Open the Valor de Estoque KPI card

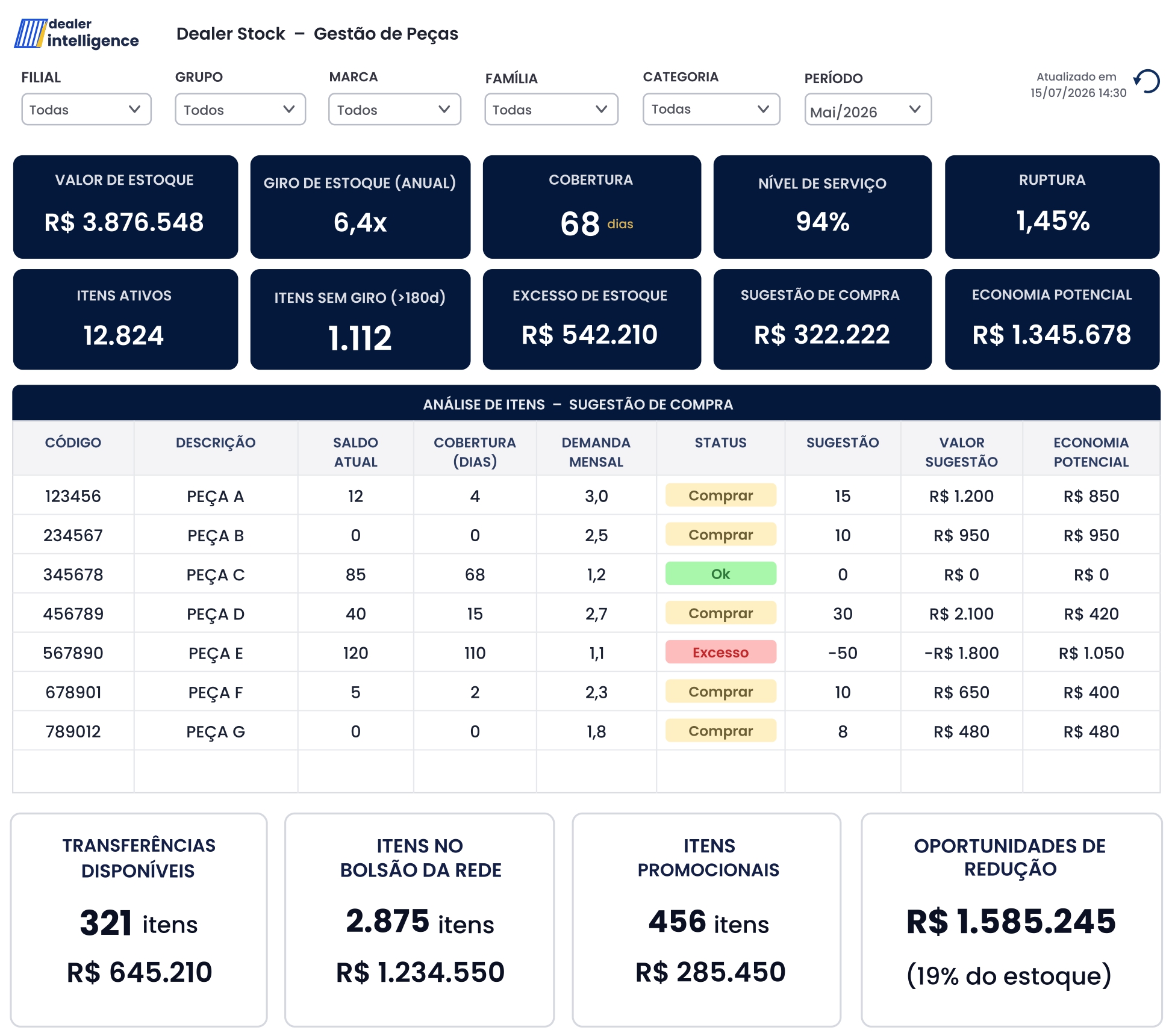coord(125,207)
